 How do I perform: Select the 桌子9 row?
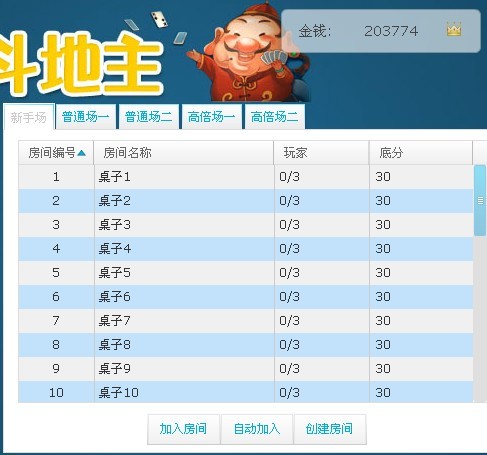pyautogui.click(x=246, y=369)
